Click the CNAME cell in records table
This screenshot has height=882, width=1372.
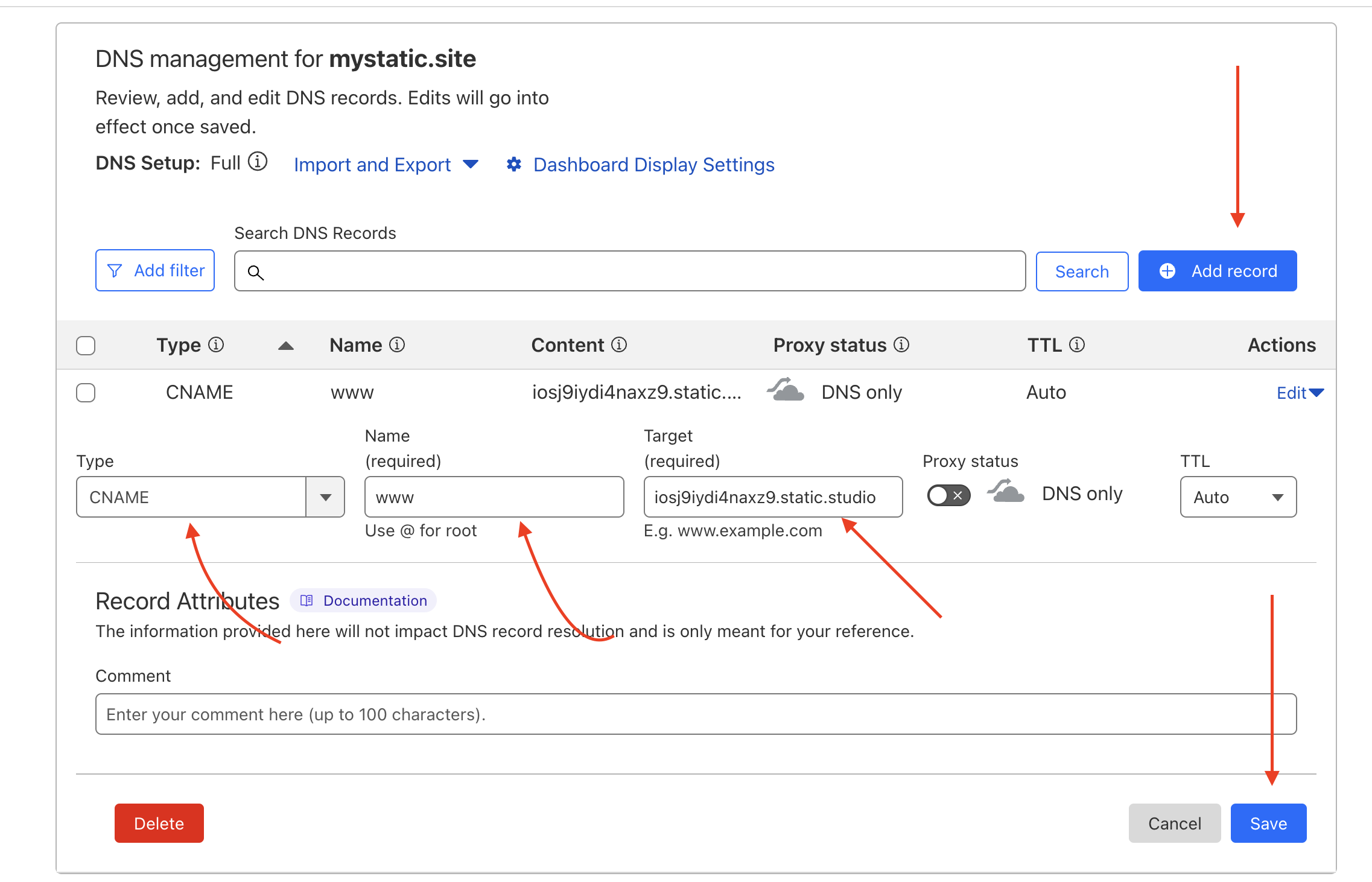[199, 392]
